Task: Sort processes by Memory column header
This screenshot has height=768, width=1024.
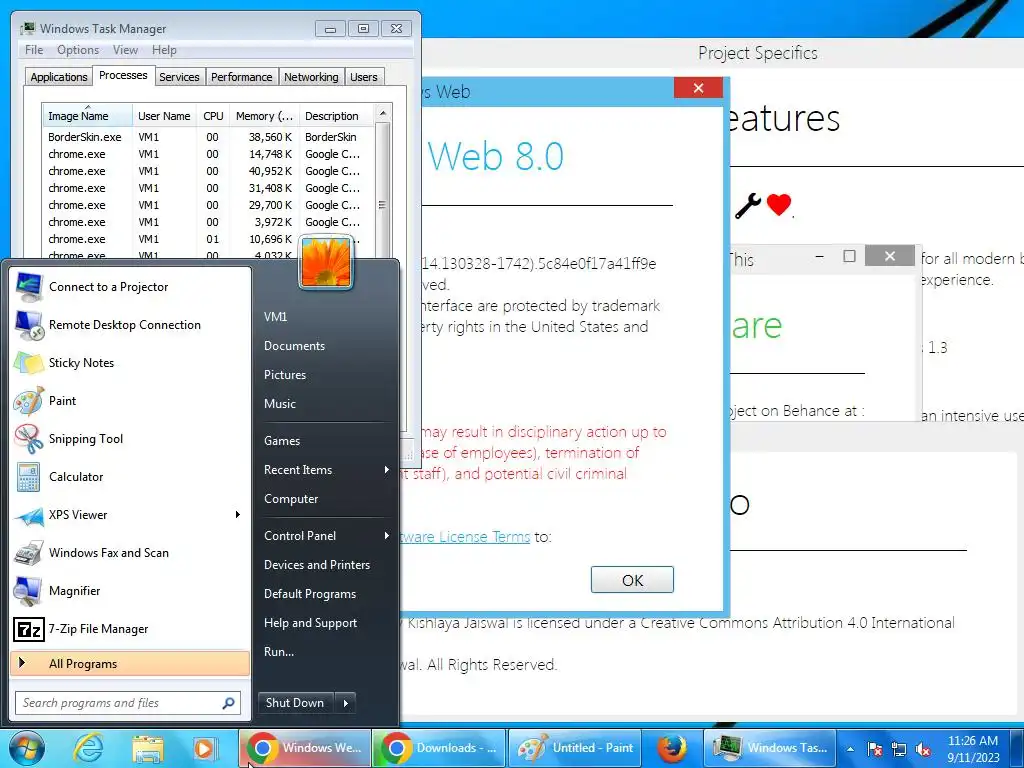Action: [264, 116]
